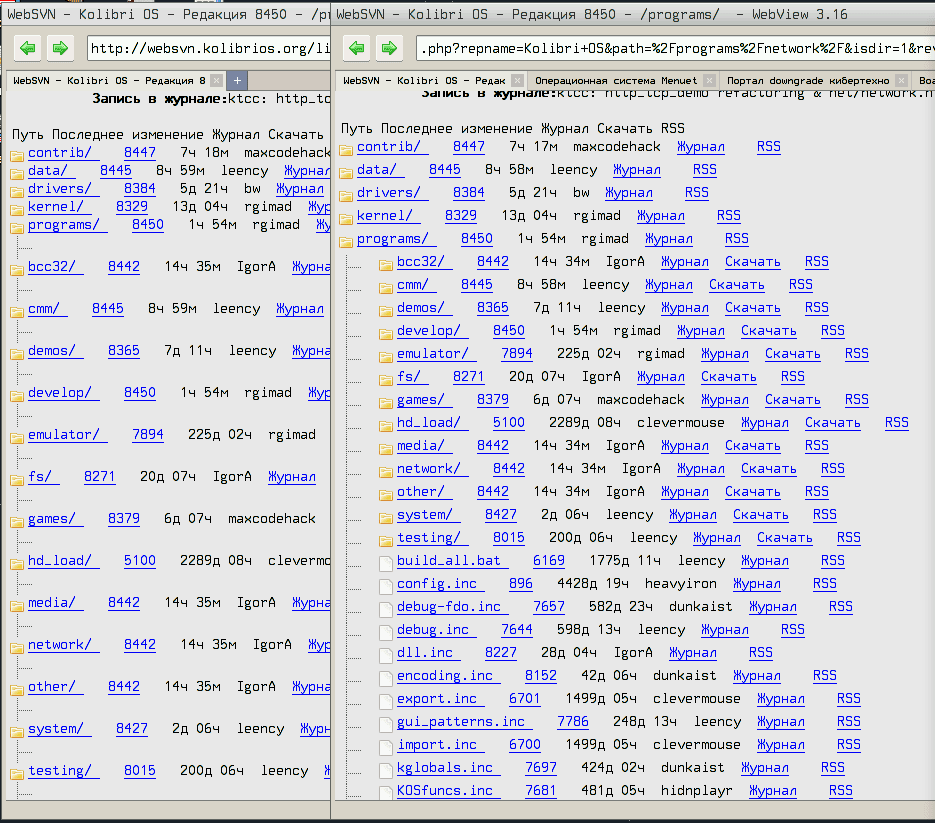Click the file icon beside KOSfuncs.inc
Image resolution: width=935 pixels, height=823 pixels.
pyautogui.click(x=387, y=791)
